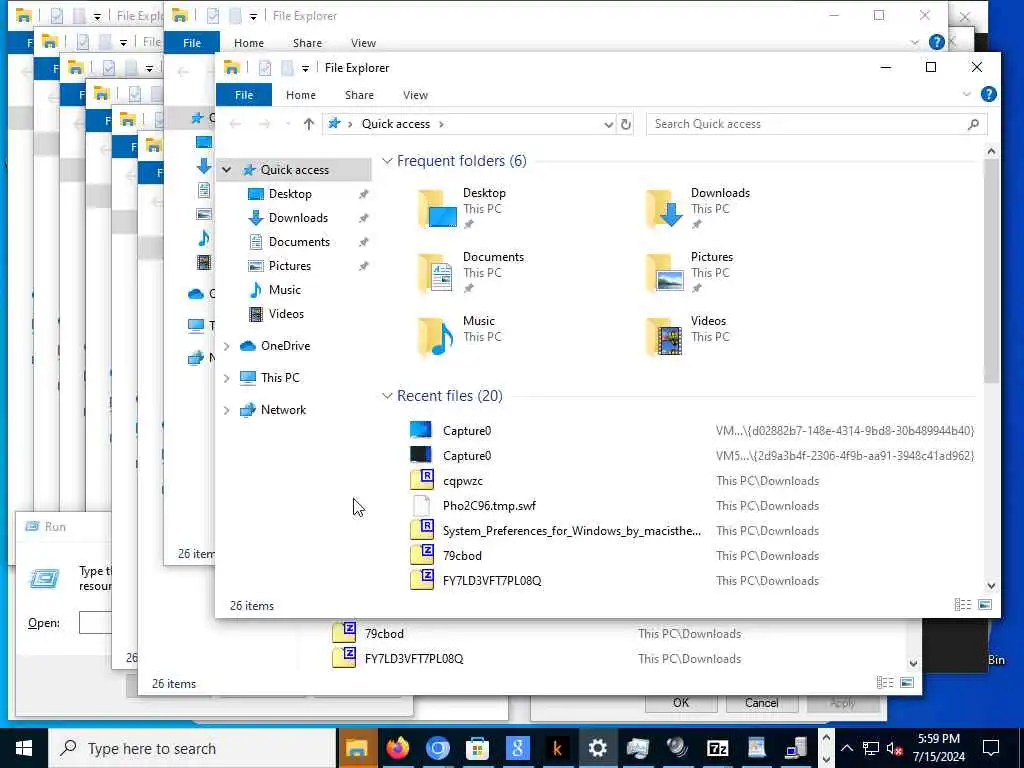Click Quick access in the address bar
This screenshot has width=1024, height=768.
click(396, 124)
